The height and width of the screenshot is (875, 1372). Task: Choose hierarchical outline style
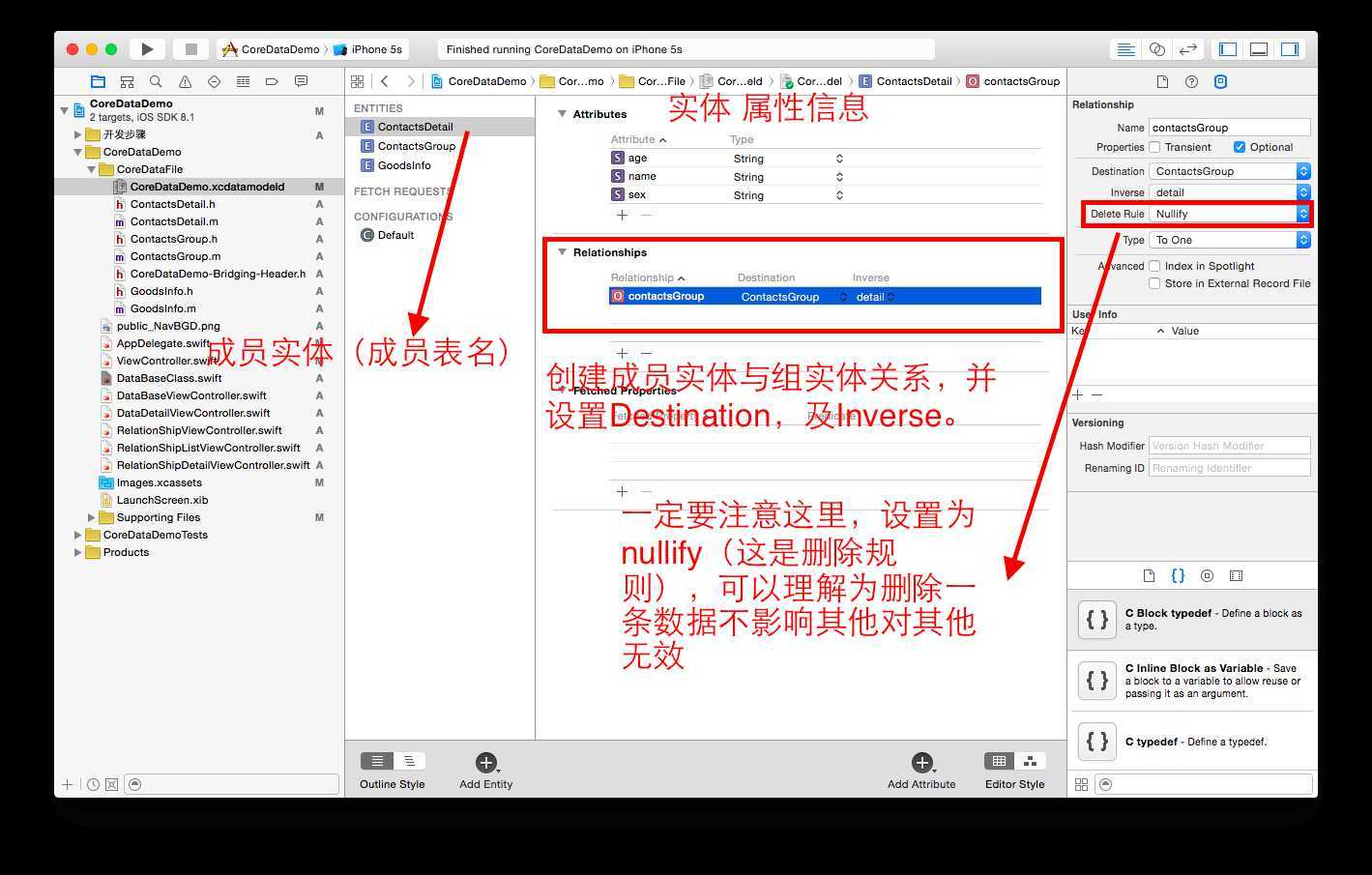coord(410,761)
